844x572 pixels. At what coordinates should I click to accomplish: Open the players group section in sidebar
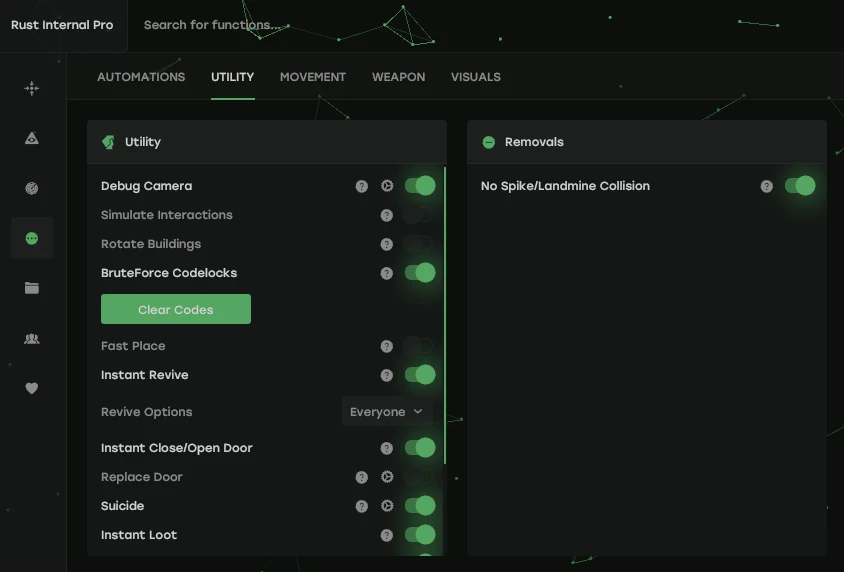pos(32,338)
